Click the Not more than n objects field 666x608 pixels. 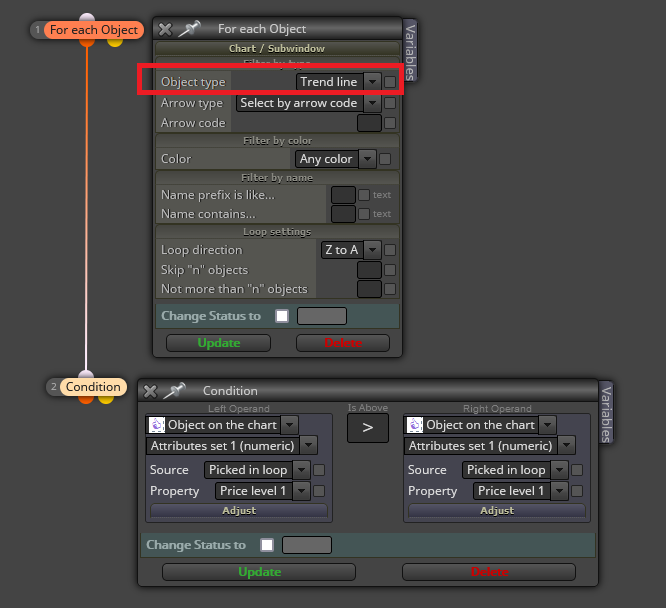coord(369,289)
